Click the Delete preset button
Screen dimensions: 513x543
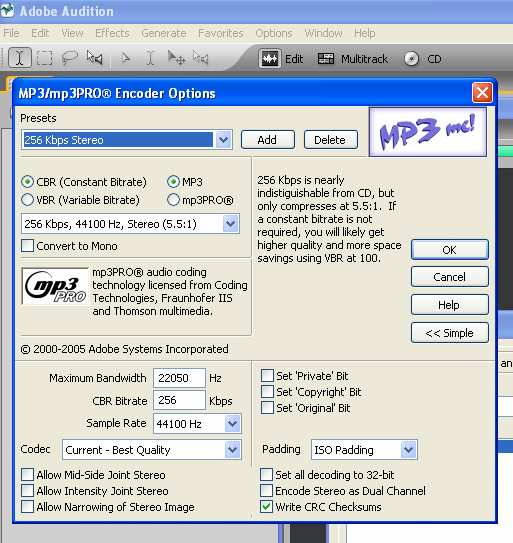click(x=331, y=140)
